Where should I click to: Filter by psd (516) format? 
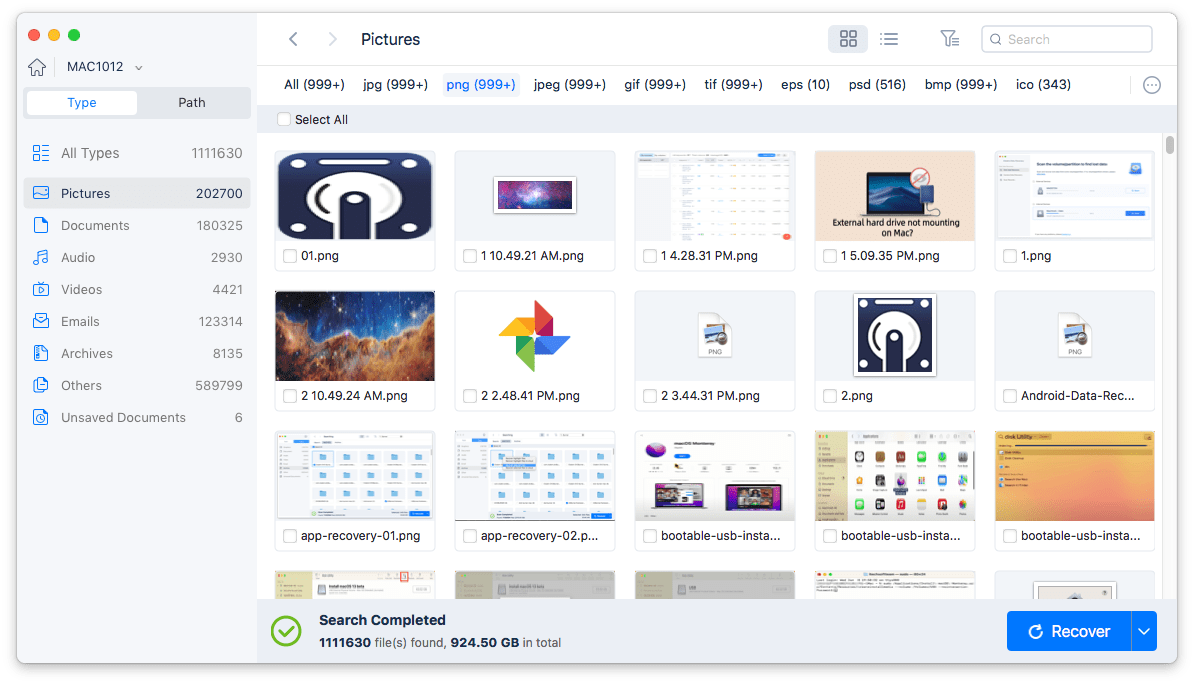click(877, 85)
